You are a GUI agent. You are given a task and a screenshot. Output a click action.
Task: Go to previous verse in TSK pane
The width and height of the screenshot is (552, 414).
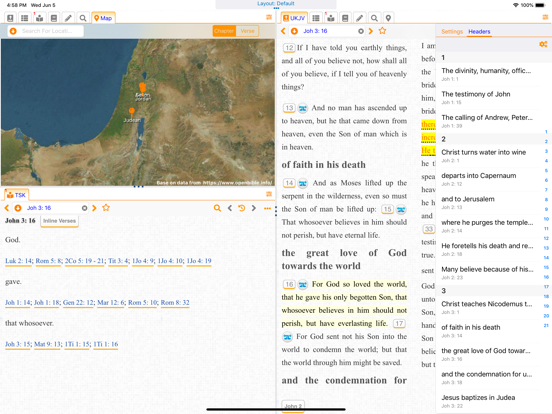[x=7, y=208]
